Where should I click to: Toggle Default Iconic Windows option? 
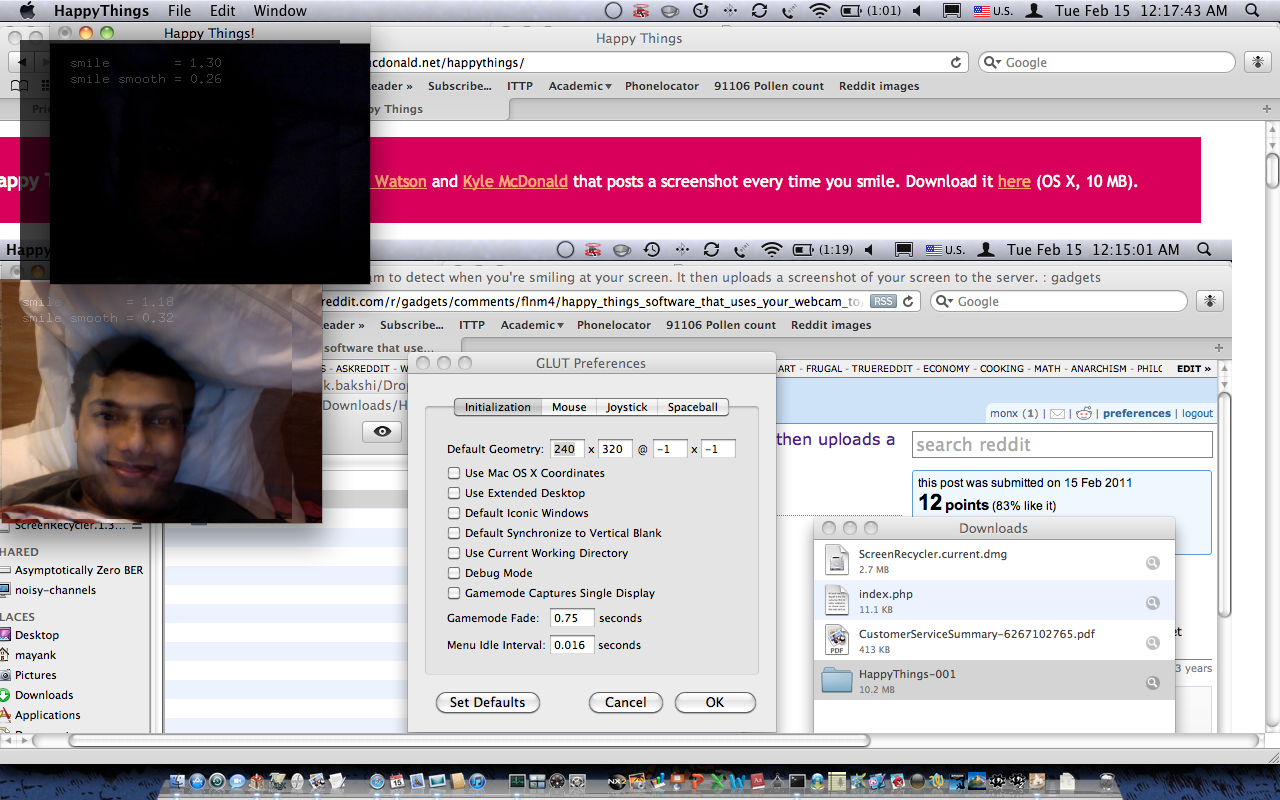(x=454, y=513)
